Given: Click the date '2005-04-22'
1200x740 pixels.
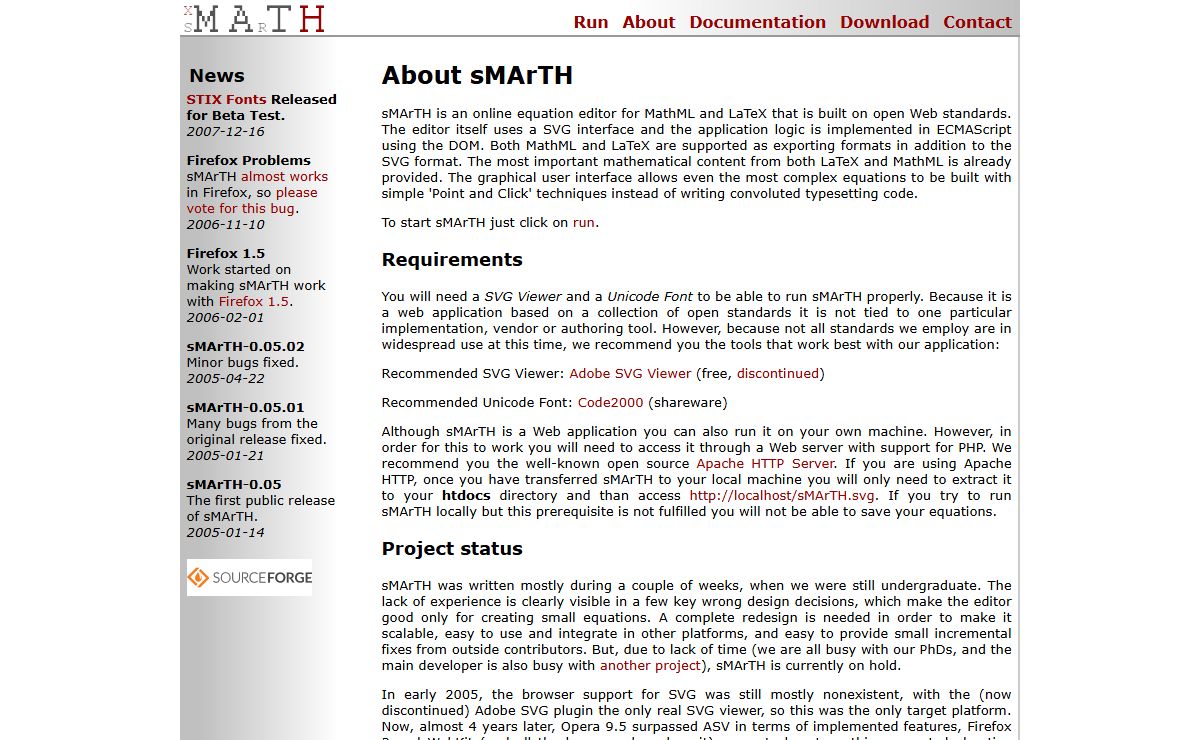Looking at the screenshot, I should (225, 378).
